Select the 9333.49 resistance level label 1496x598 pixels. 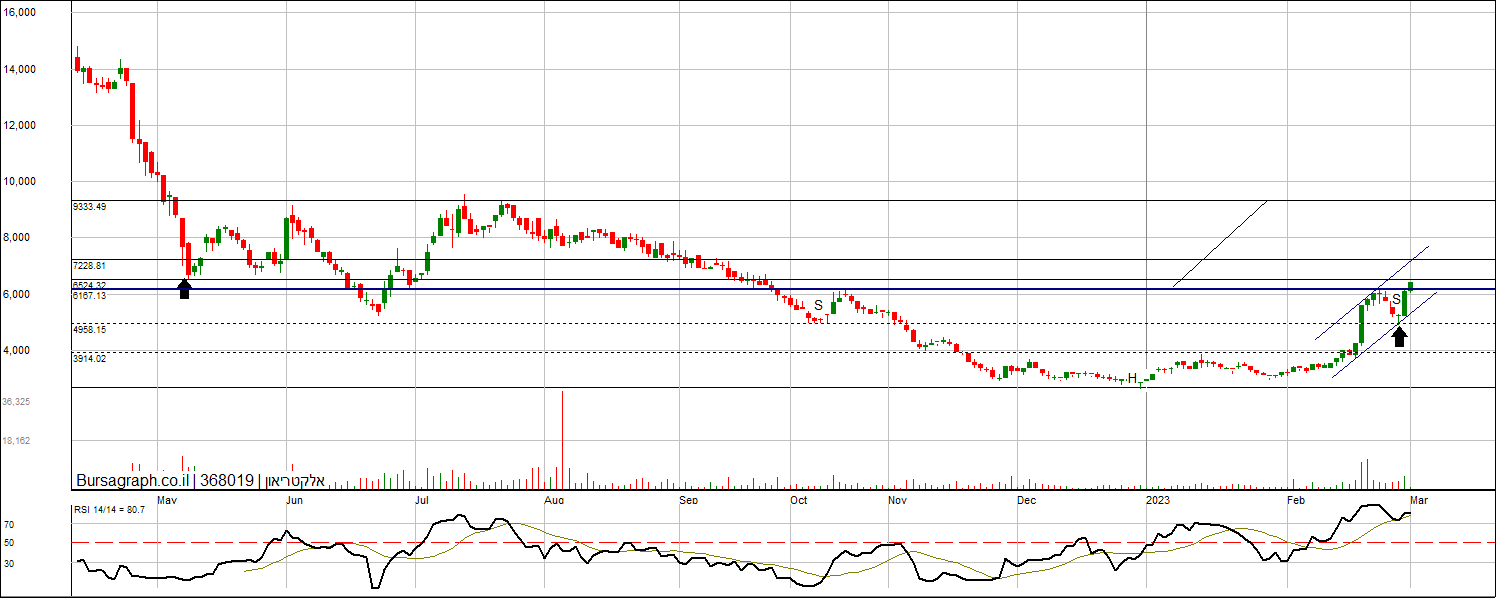coord(90,206)
